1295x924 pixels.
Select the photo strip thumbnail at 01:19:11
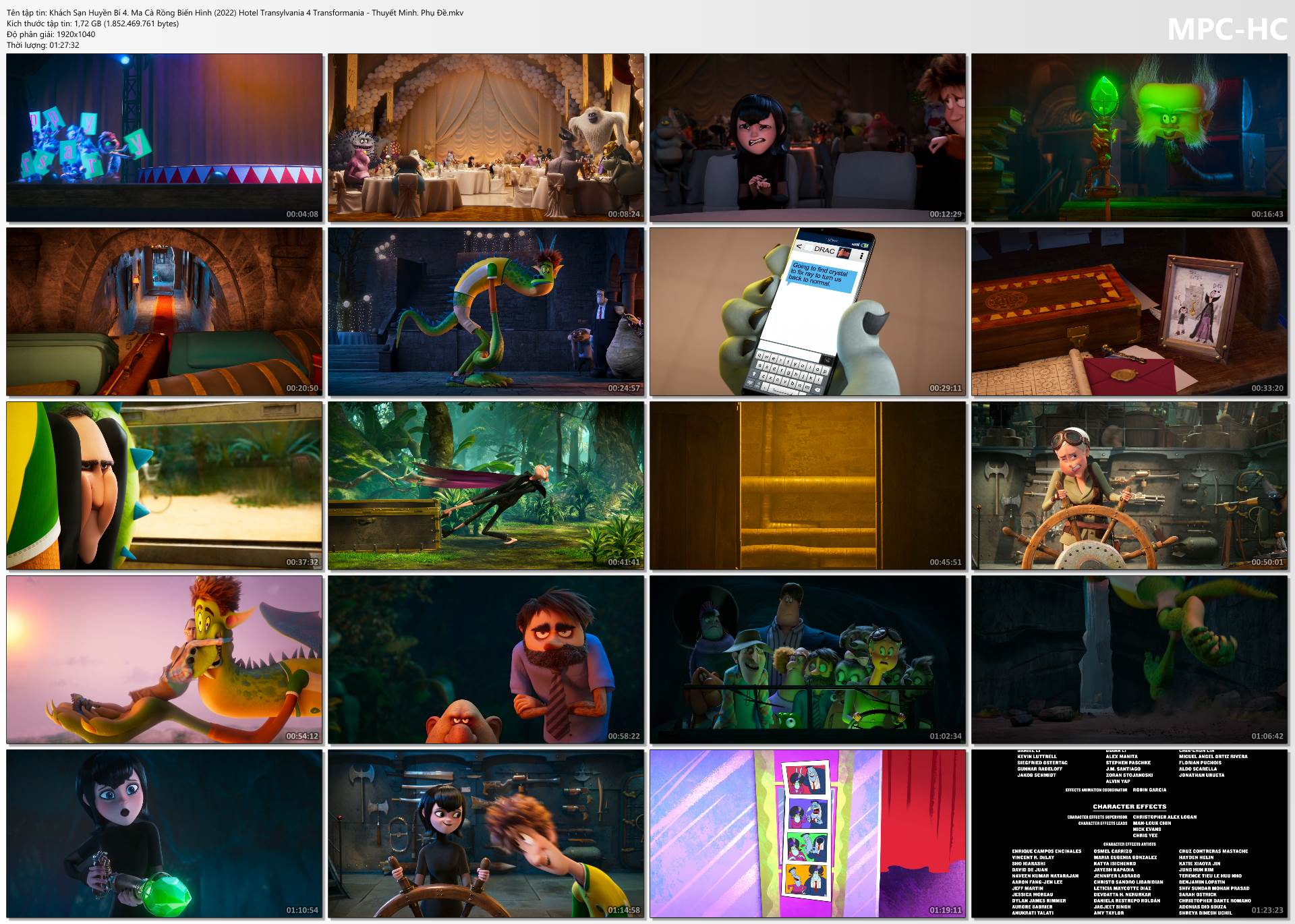[x=808, y=834]
